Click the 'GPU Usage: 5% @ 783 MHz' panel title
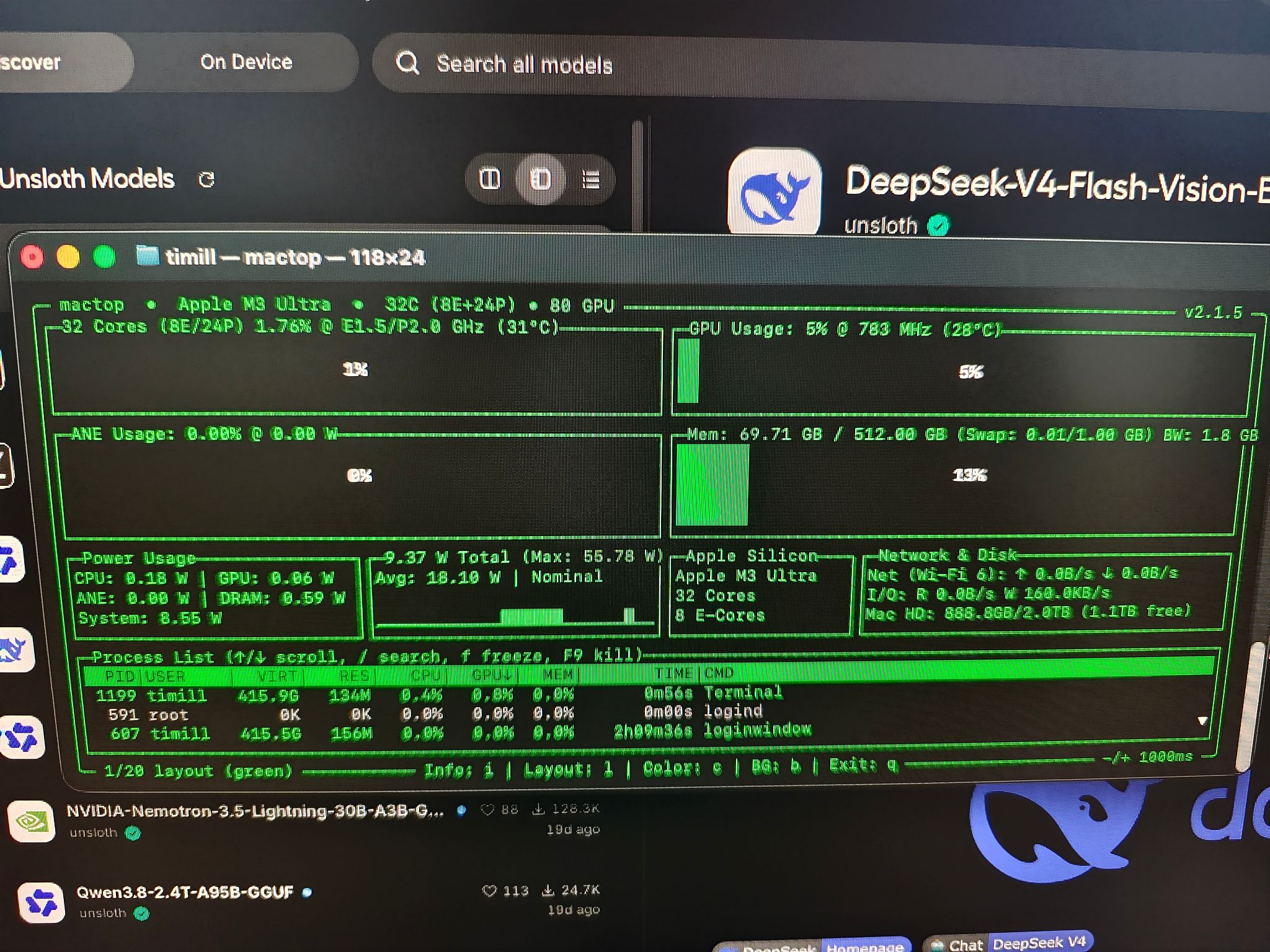Image resolution: width=1270 pixels, height=952 pixels. coord(845,328)
